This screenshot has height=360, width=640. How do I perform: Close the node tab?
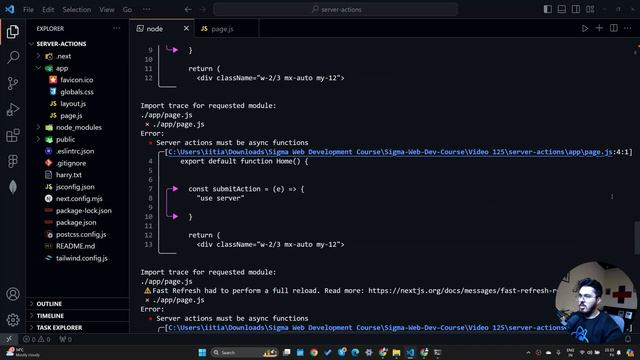point(186,28)
